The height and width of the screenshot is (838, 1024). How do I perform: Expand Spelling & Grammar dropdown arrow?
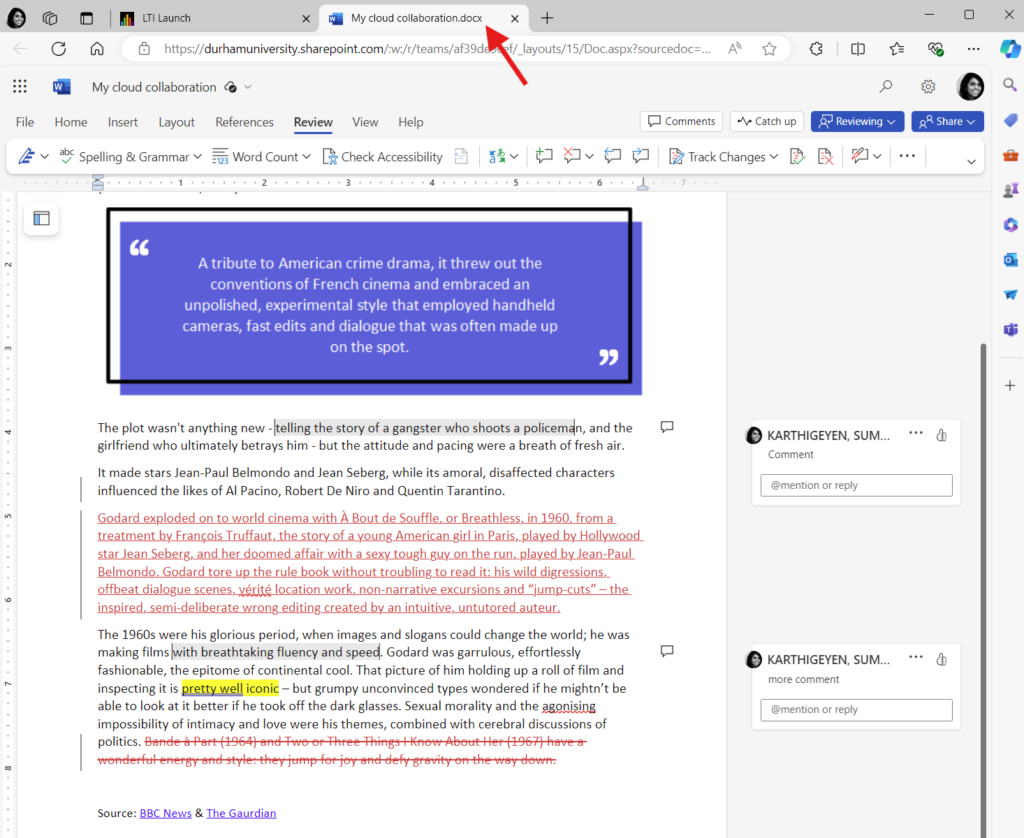coord(197,157)
